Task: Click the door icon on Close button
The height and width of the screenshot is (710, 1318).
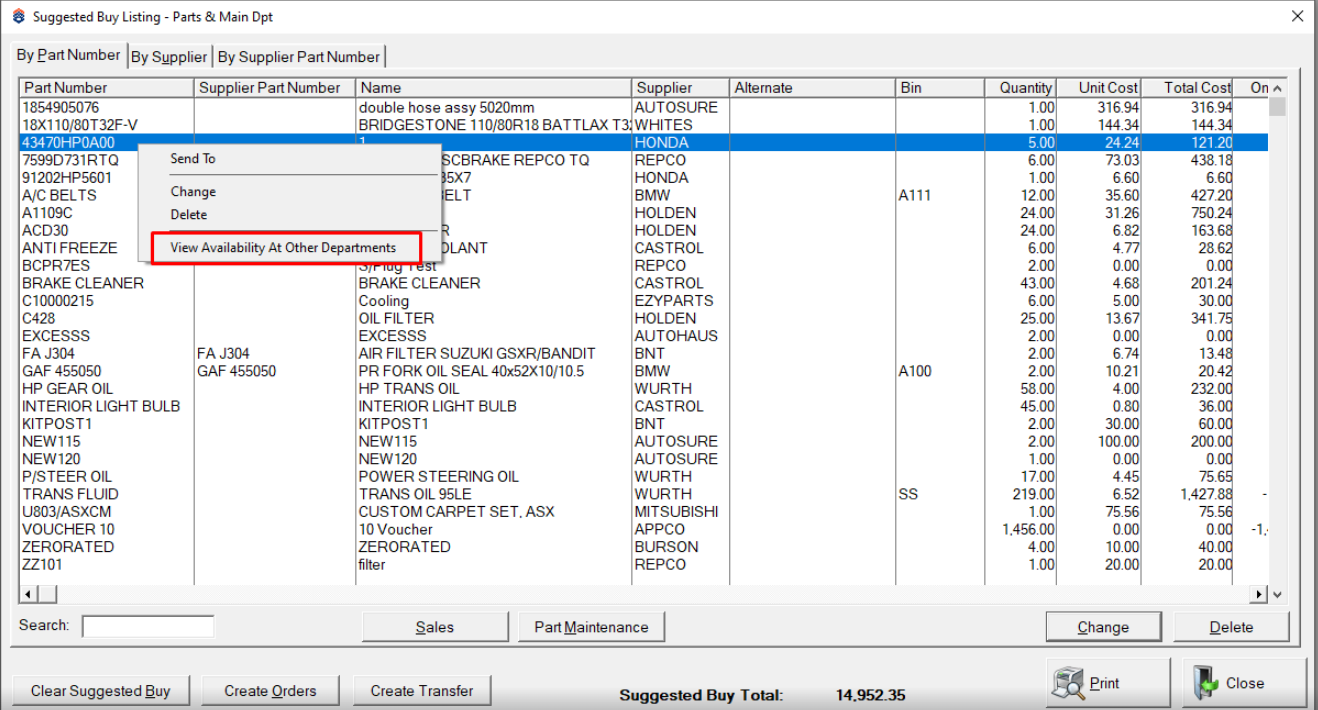Action: [1205, 683]
